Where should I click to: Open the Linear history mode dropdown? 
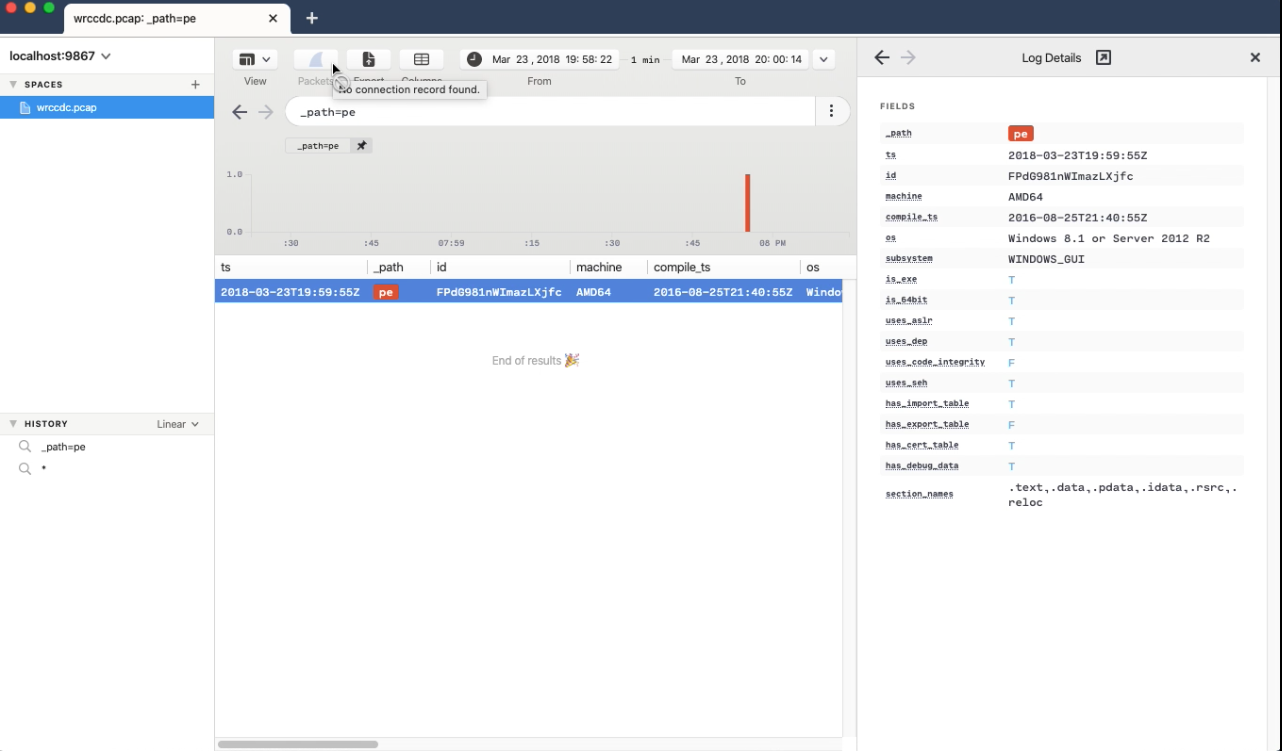point(178,423)
